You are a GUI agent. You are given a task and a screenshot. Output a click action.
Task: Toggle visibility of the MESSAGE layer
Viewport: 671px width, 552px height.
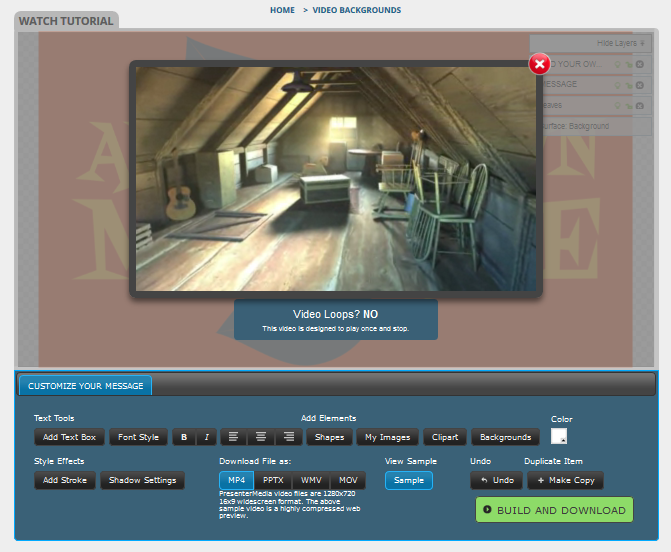(x=618, y=85)
